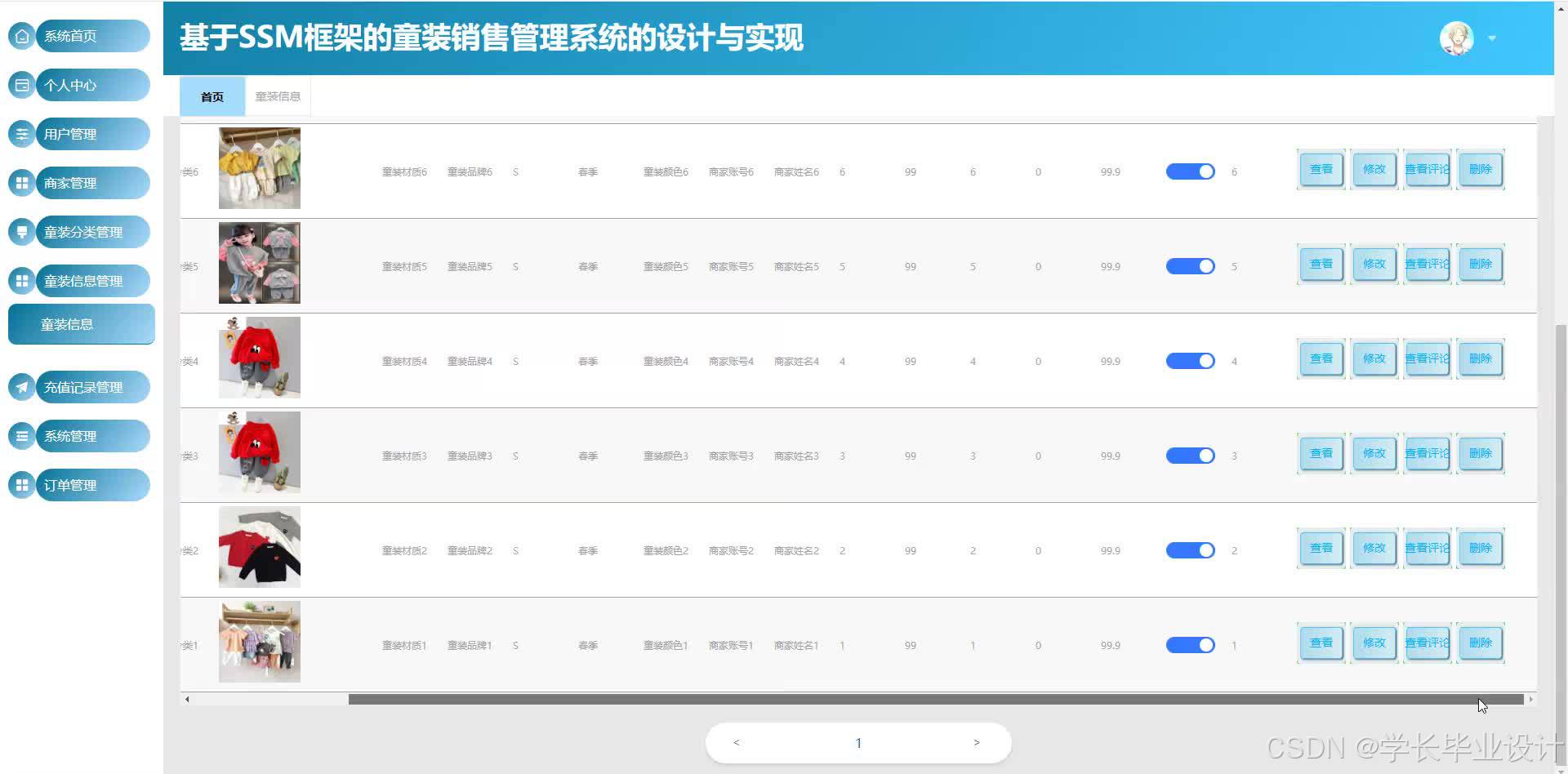Click the sliders icon beside 用户管理
The height and width of the screenshot is (774, 1568).
[x=22, y=134]
